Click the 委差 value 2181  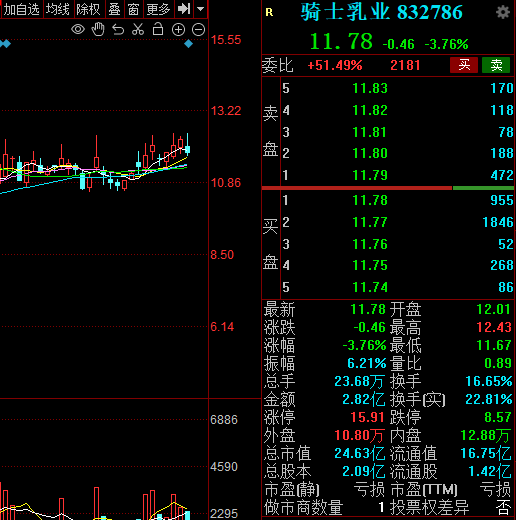pyautogui.click(x=405, y=65)
